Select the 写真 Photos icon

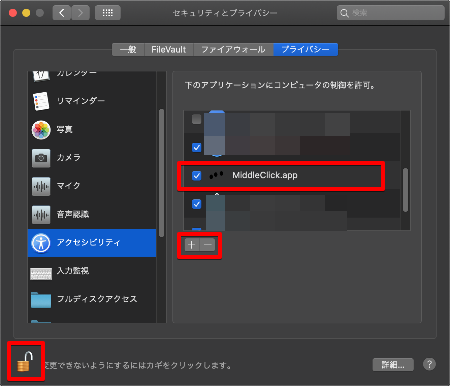click(x=41, y=130)
